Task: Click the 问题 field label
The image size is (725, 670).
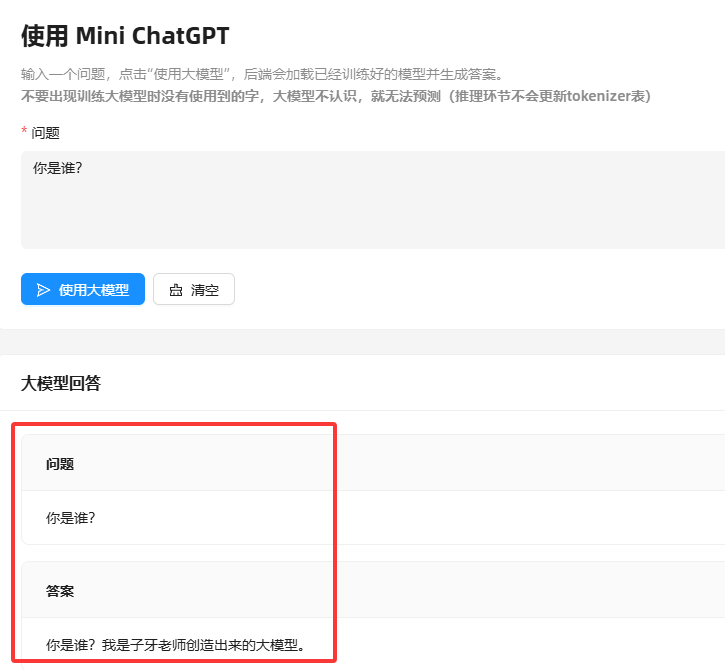Action: coord(45,133)
